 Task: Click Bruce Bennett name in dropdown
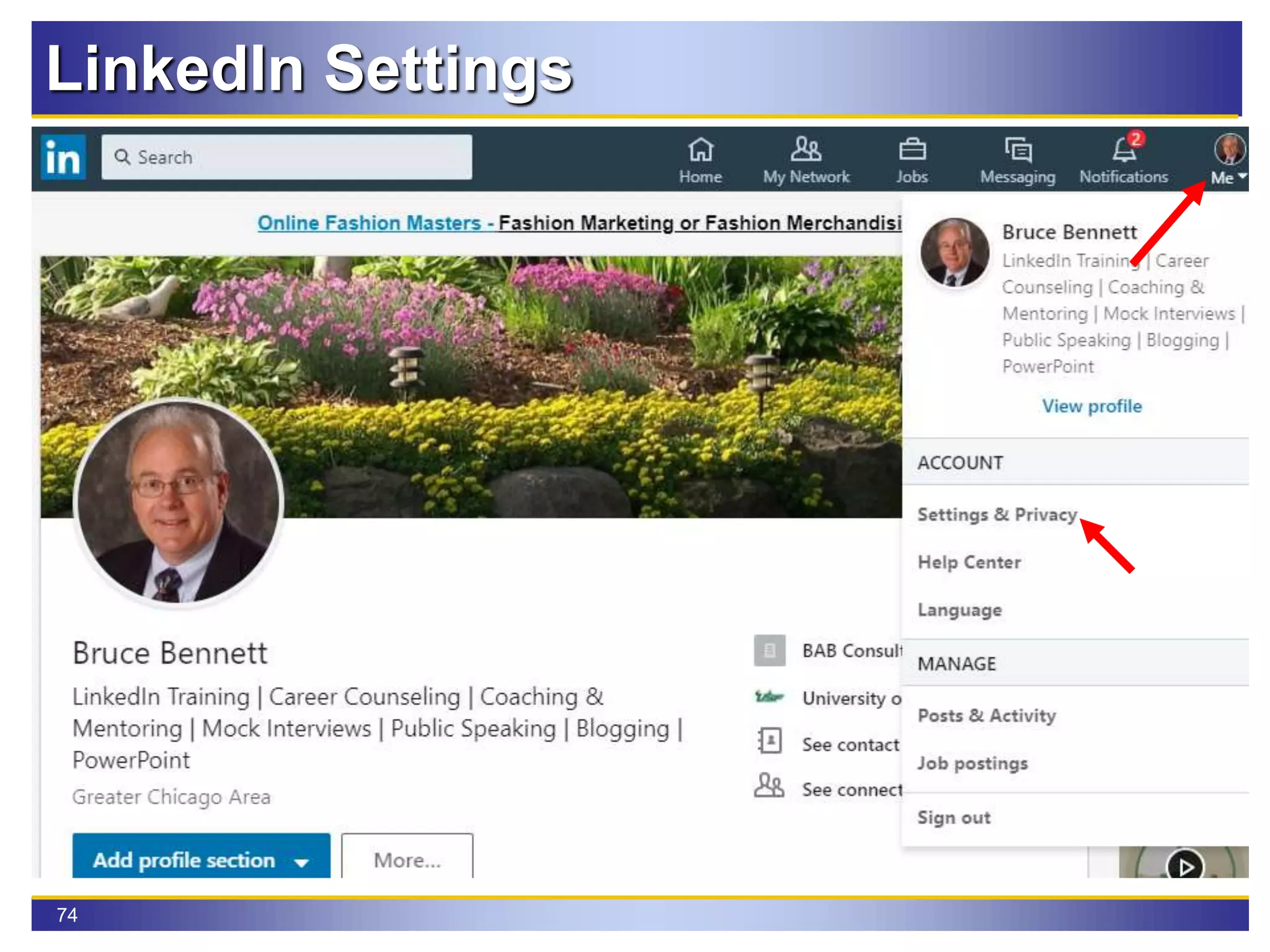(1070, 232)
